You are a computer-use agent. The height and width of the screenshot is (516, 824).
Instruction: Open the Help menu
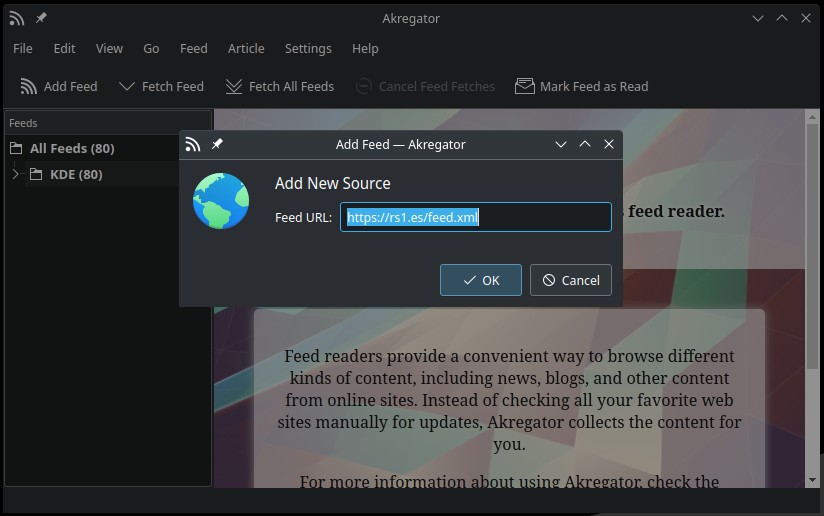[x=365, y=48]
